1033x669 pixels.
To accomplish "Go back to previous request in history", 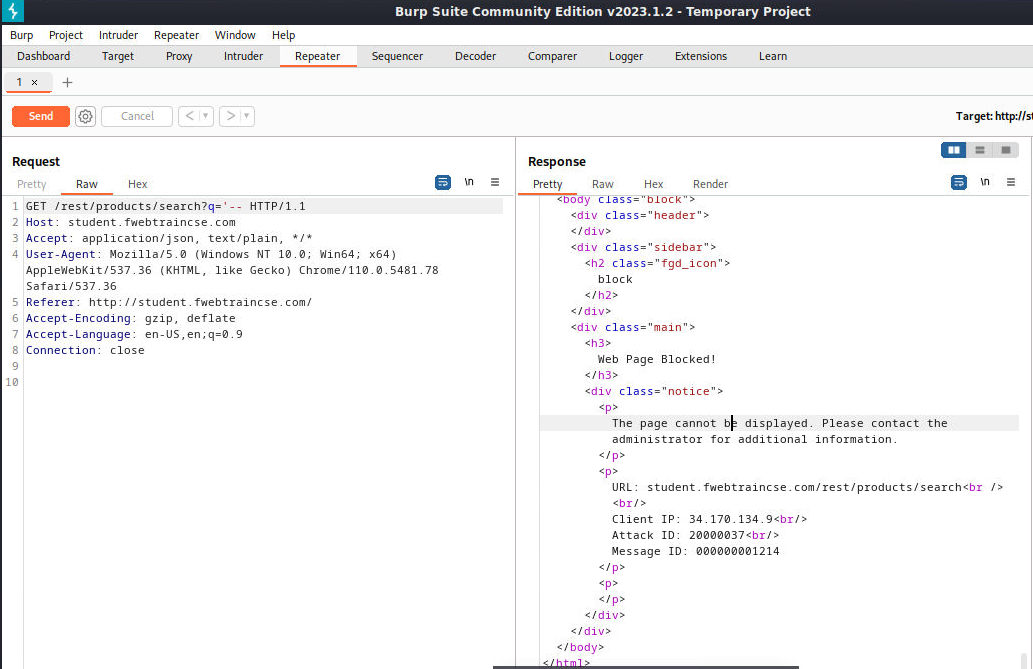I will coord(189,117).
